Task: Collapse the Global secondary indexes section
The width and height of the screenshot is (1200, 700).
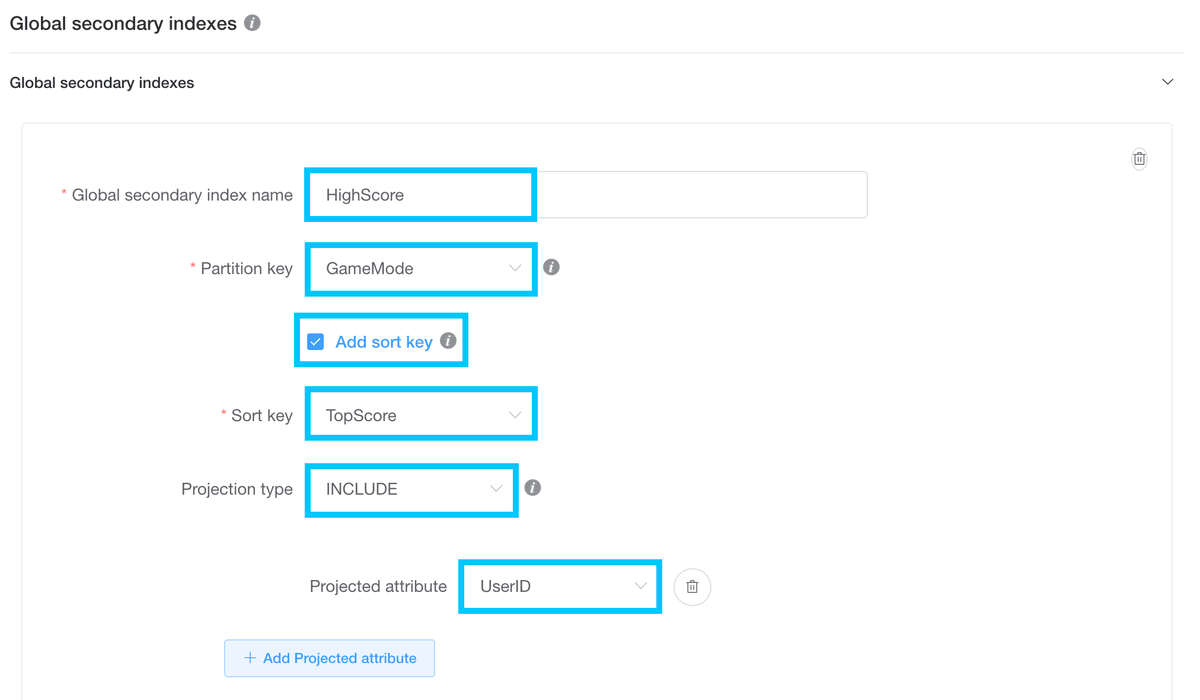Action: [1167, 81]
